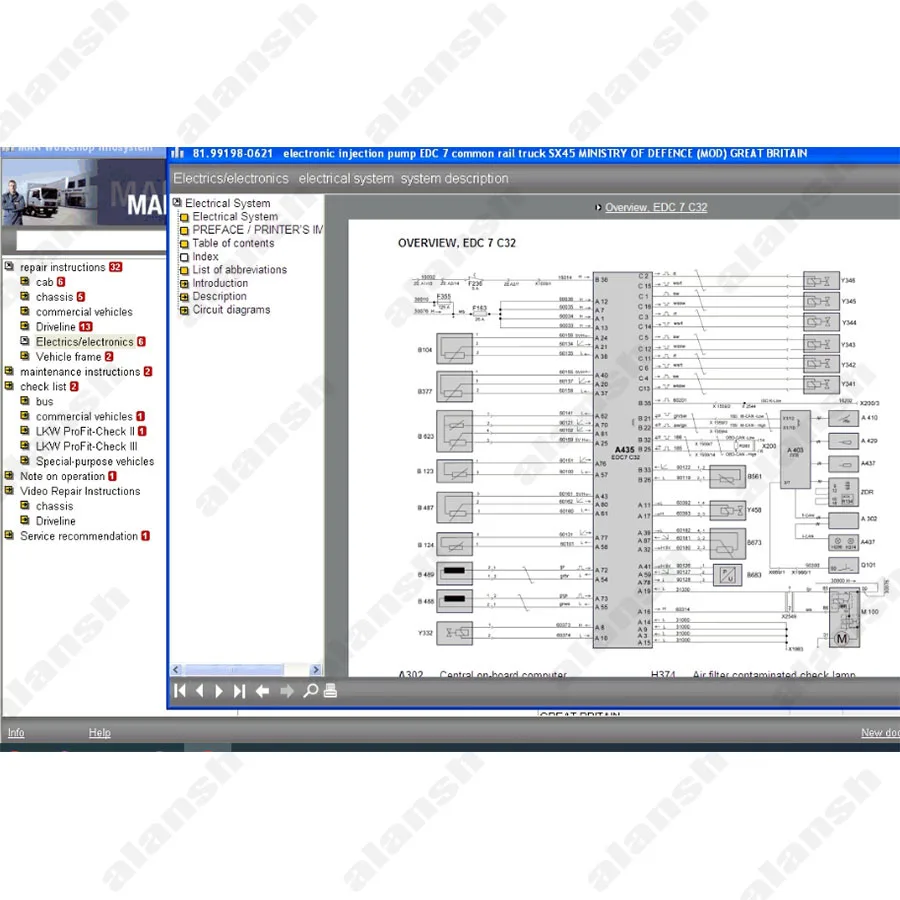Click the horizontal scrollbar thumb of document tree
Image resolution: width=900 pixels, height=900 pixels.
click(234, 669)
